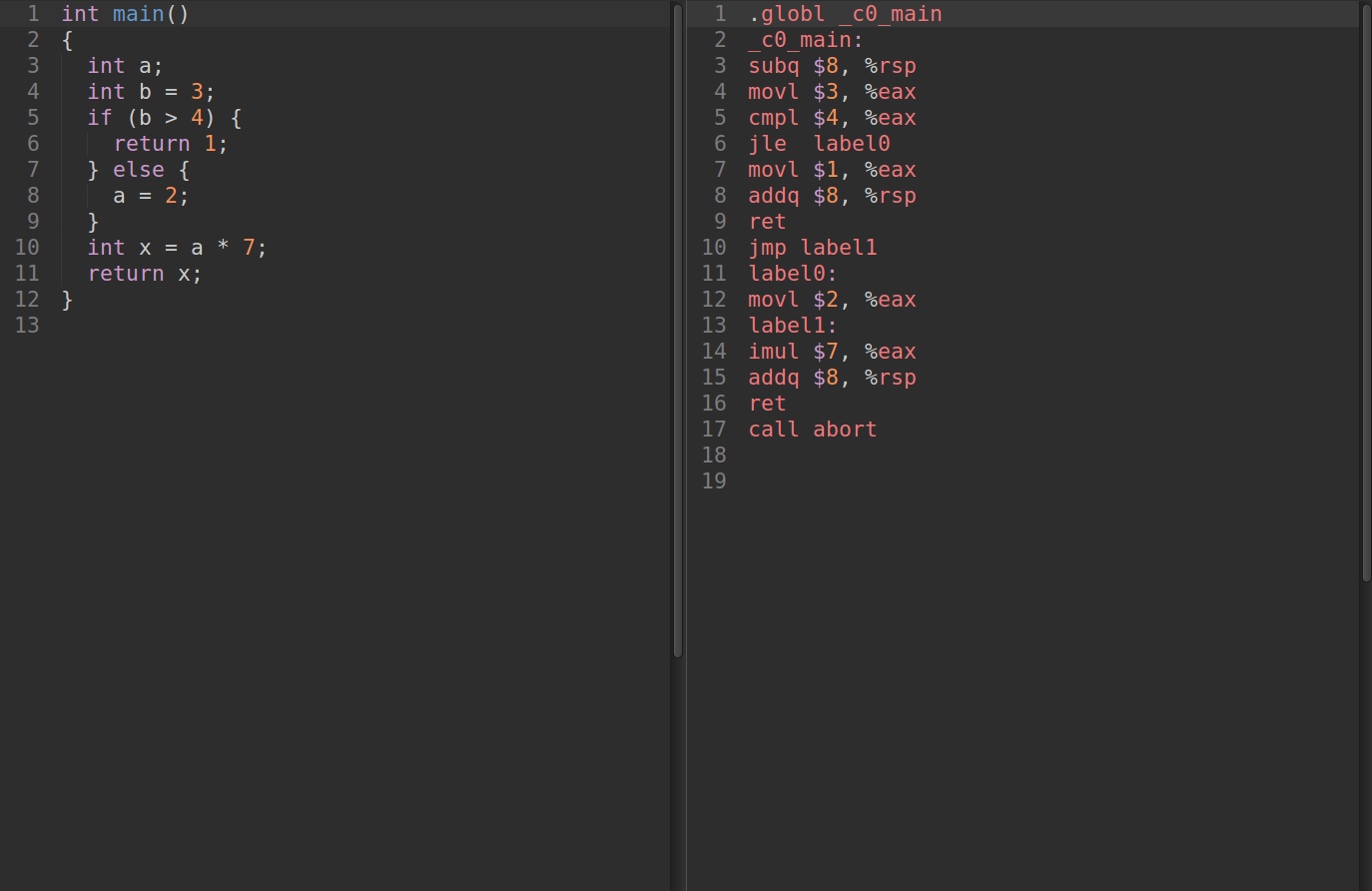1372x891 pixels.
Task: Click 'addq $8, %rsp' on assembly line 15
Action: (x=832, y=378)
